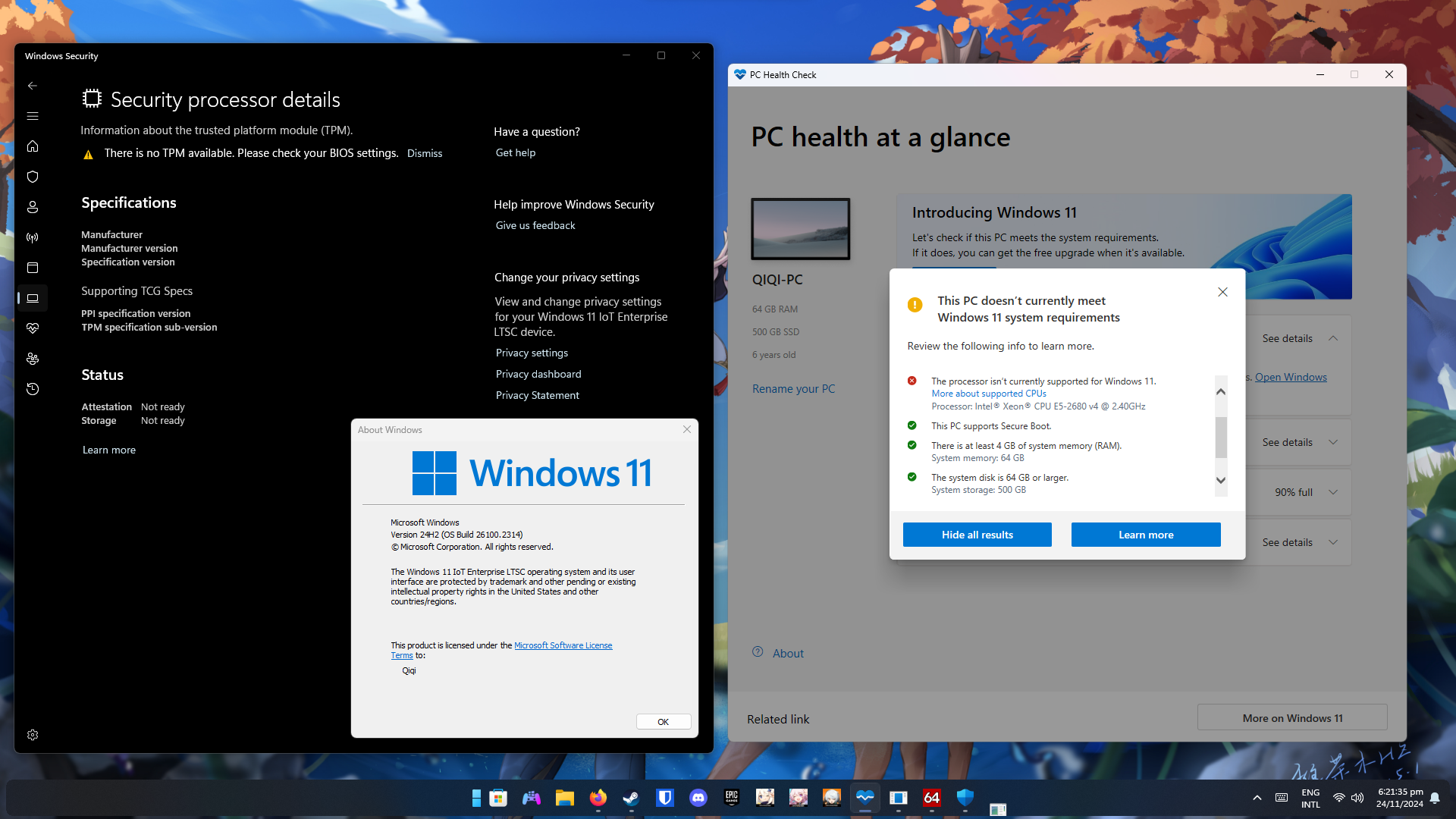1456x819 pixels.
Task: Open Epic Games Launcher from taskbar
Action: coord(732,798)
